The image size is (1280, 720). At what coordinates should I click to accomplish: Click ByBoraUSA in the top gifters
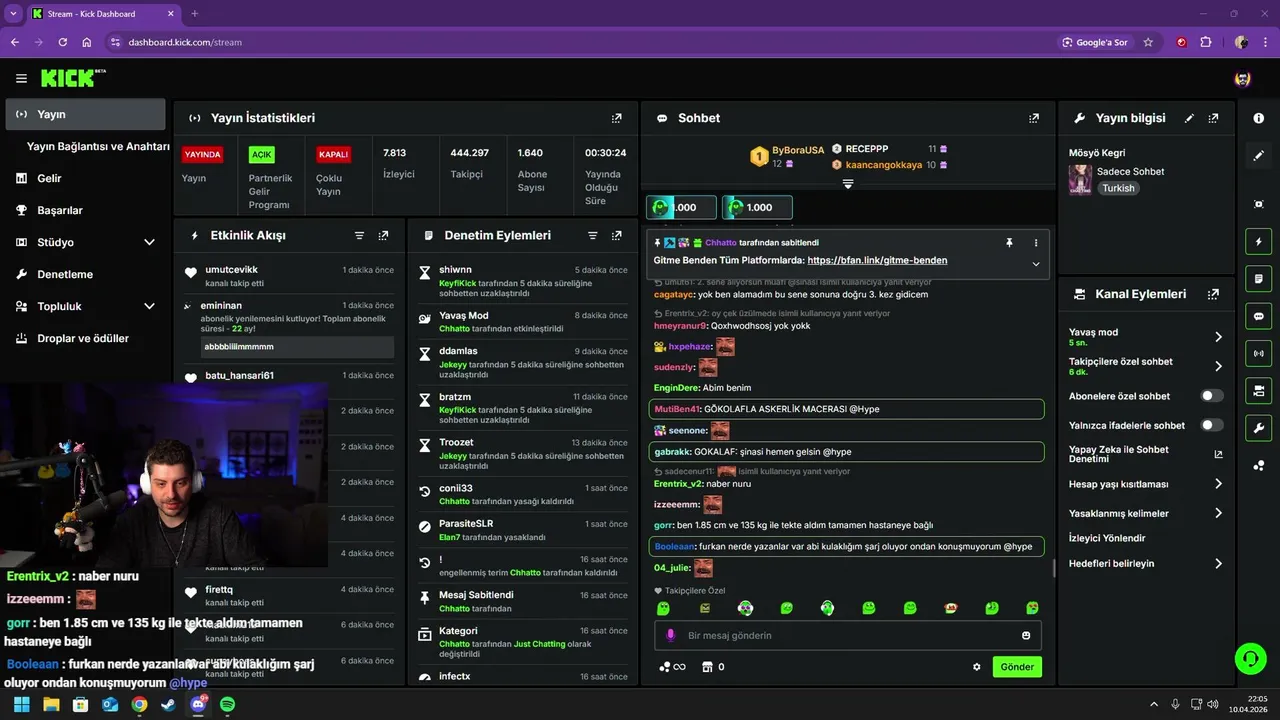tap(798, 150)
